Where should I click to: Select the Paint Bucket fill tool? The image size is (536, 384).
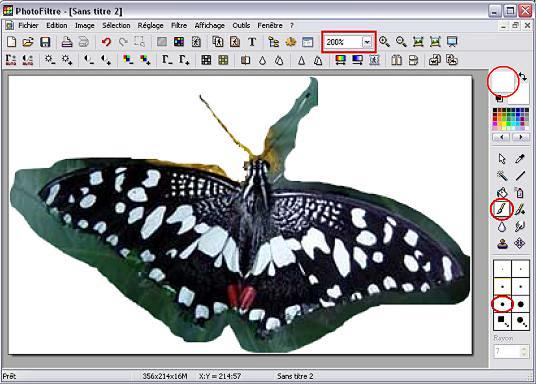(501, 193)
